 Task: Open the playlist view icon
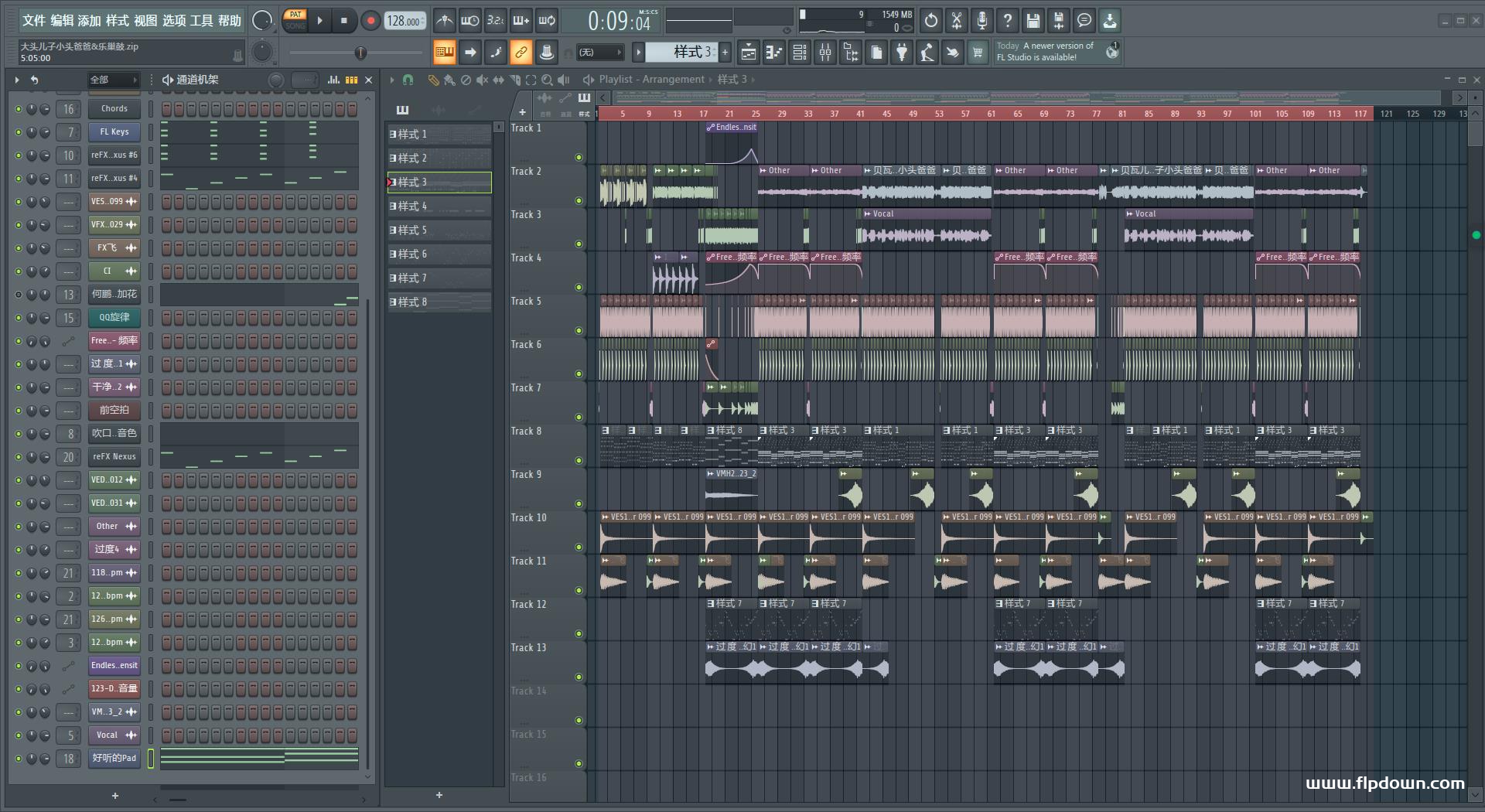coord(749,53)
